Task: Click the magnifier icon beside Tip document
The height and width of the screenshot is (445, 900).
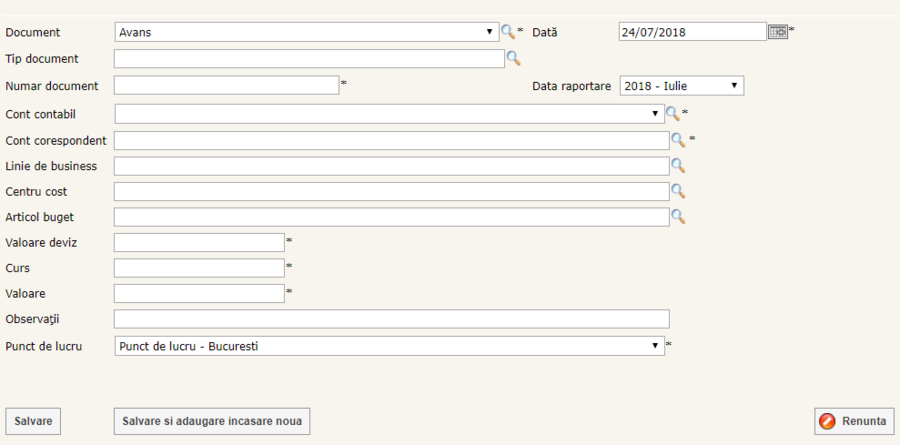Action: coord(513,58)
